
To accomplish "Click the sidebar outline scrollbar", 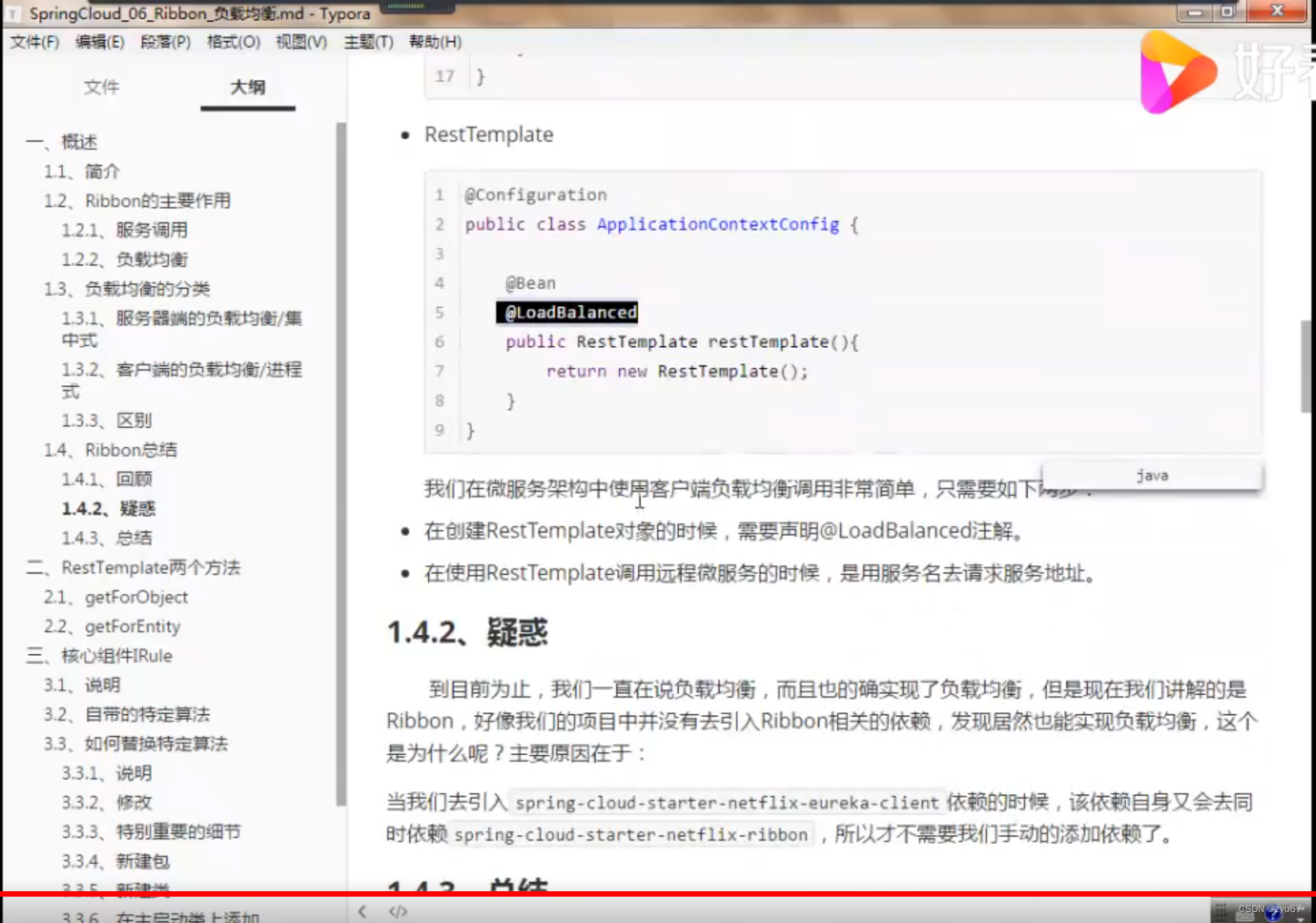I will (x=341, y=463).
